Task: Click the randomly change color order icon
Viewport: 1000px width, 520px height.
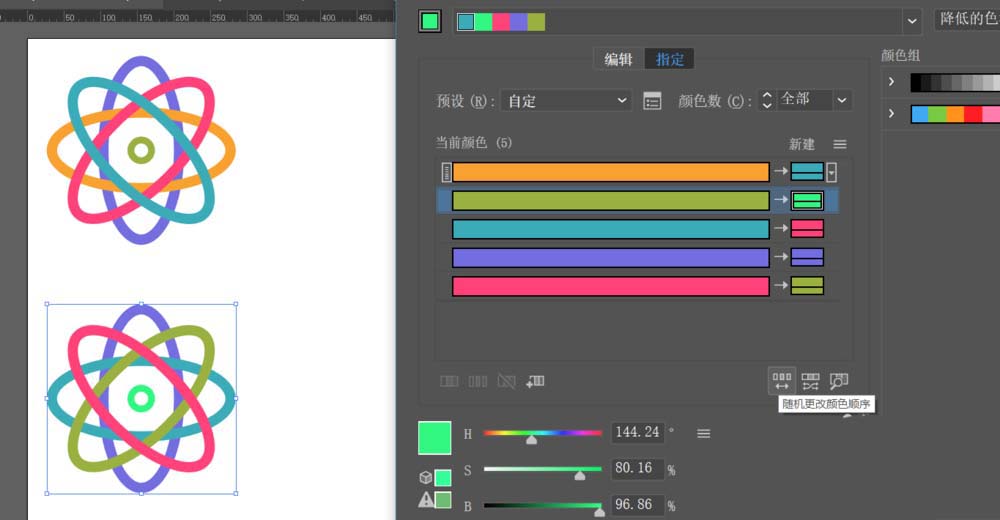Action: [x=782, y=381]
